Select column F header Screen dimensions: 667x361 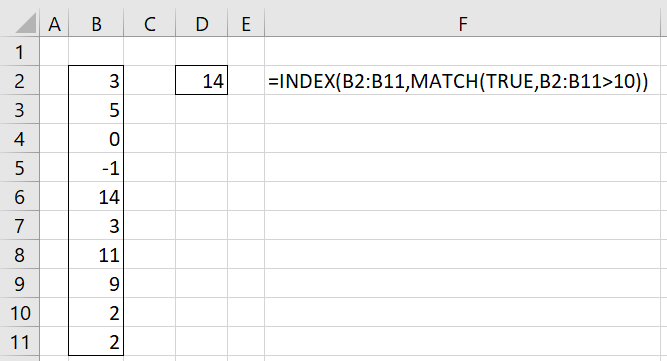click(x=463, y=24)
